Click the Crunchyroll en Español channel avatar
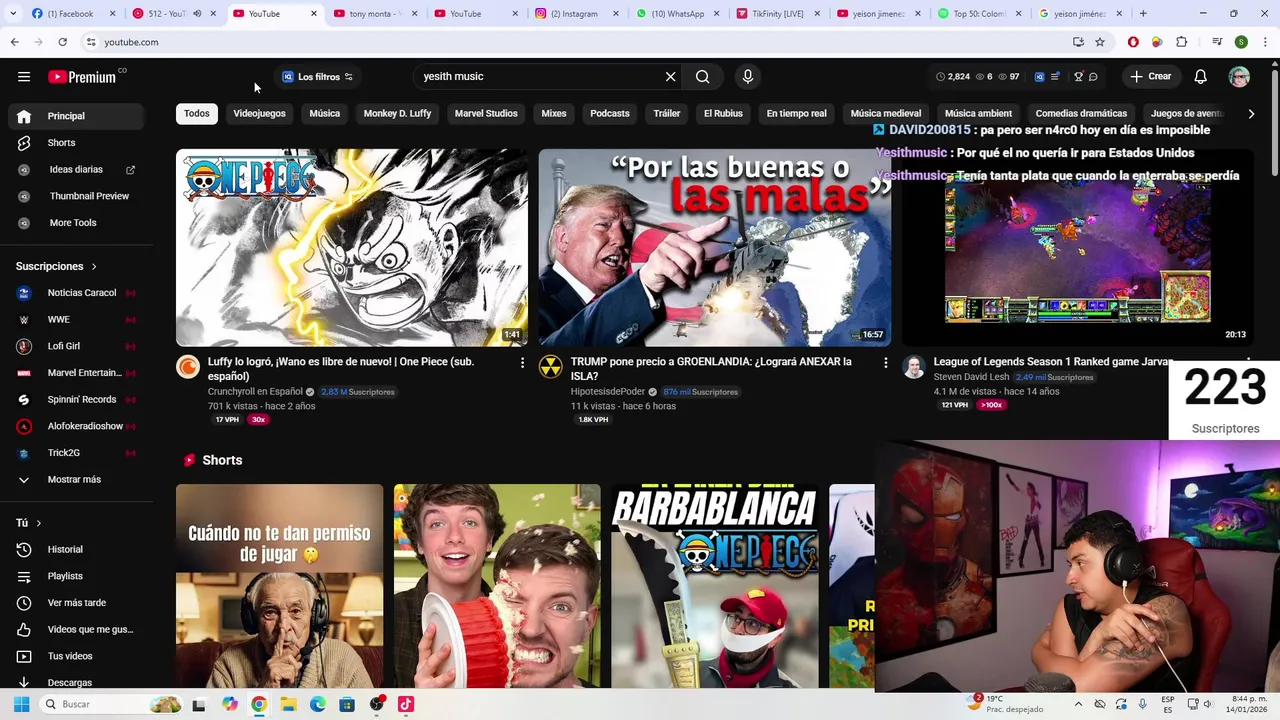Viewport: 1280px width, 720px height. tap(188, 367)
